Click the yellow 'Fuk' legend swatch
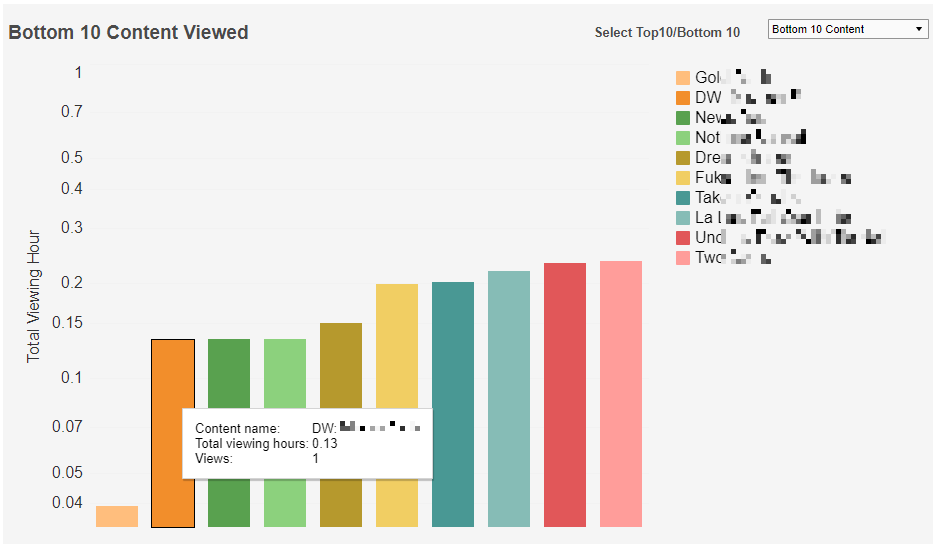 point(683,178)
